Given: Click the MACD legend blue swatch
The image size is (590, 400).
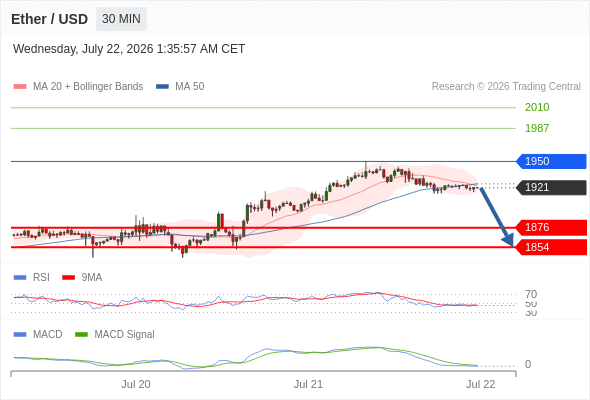Looking at the screenshot, I should [20, 335].
